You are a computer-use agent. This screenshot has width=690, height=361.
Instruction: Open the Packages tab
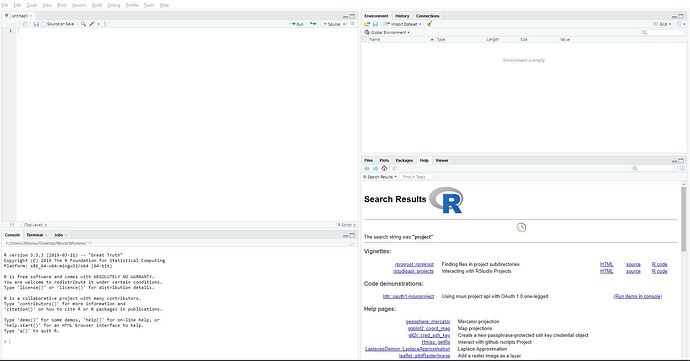(x=404, y=160)
